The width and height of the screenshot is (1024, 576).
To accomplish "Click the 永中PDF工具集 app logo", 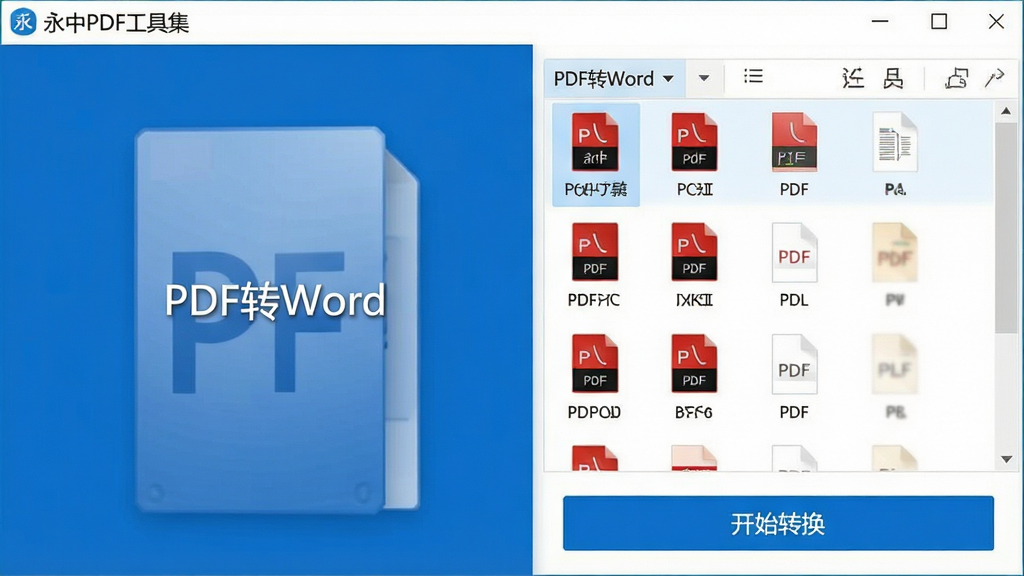I will tap(23, 22).
